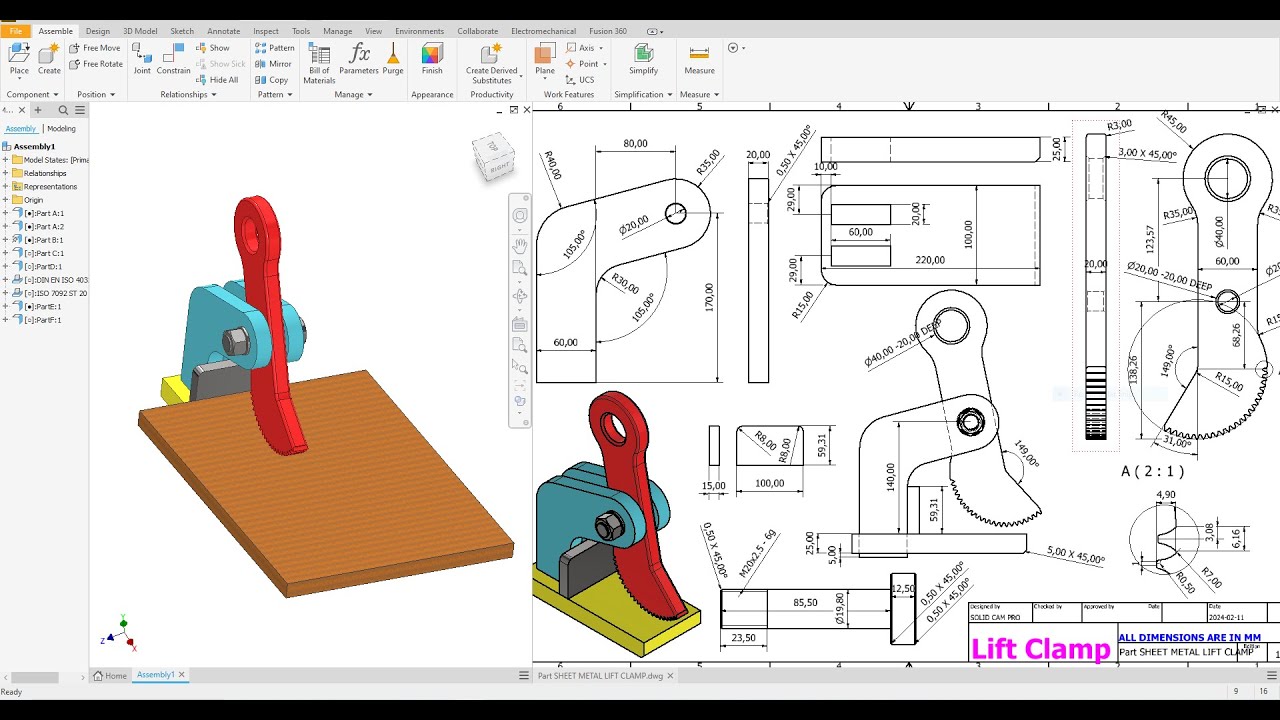Switch browser to Modeling view

pos(61,129)
